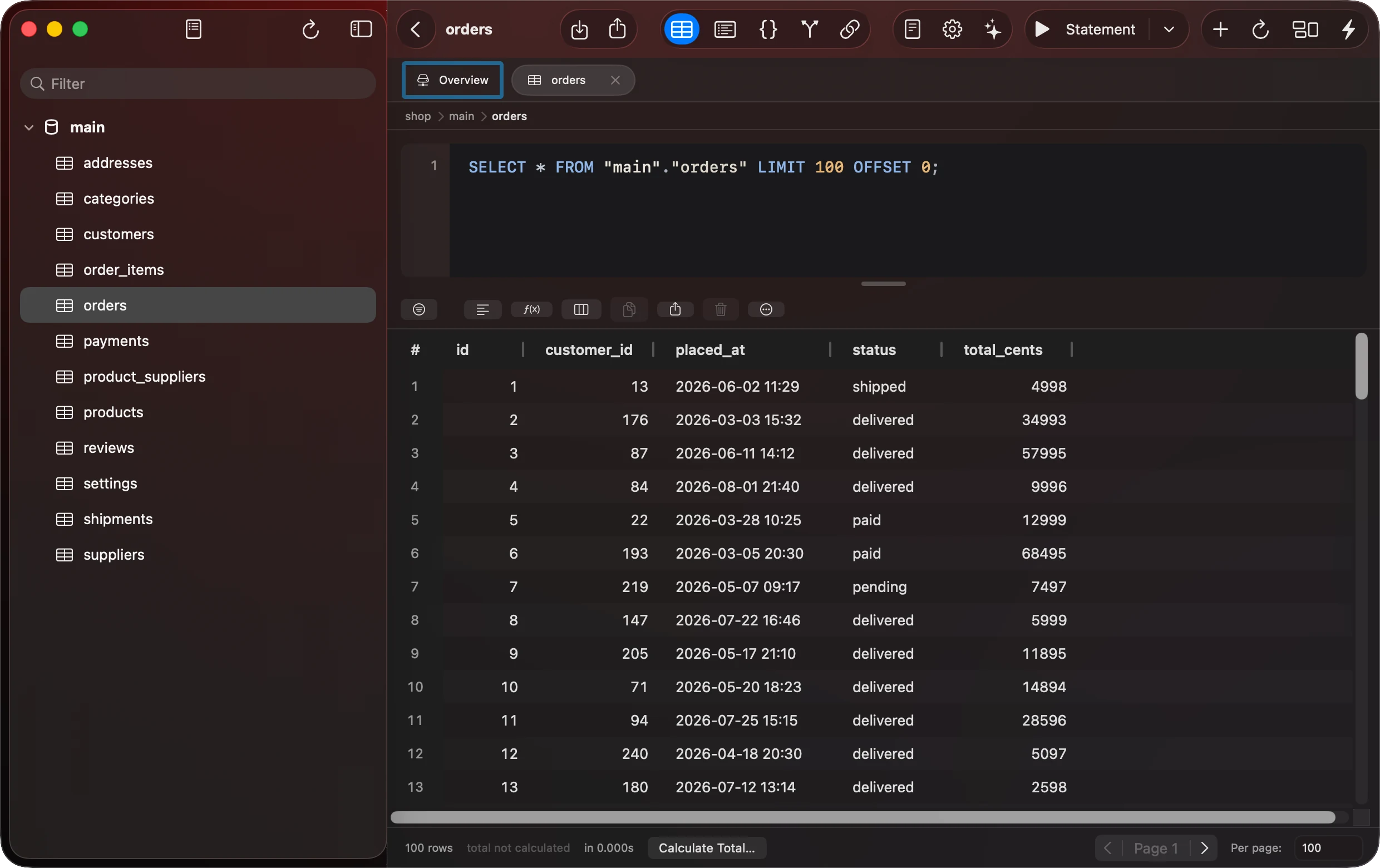Open the reviews table in sidebar
This screenshot has height=868, width=1380.
click(198, 447)
